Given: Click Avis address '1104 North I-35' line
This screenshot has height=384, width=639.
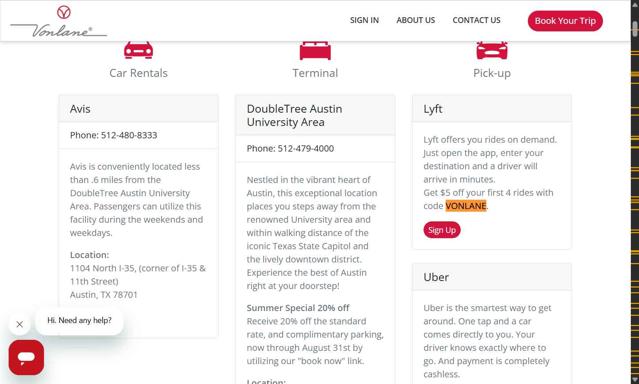Looking at the screenshot, I should click(138, 268).
